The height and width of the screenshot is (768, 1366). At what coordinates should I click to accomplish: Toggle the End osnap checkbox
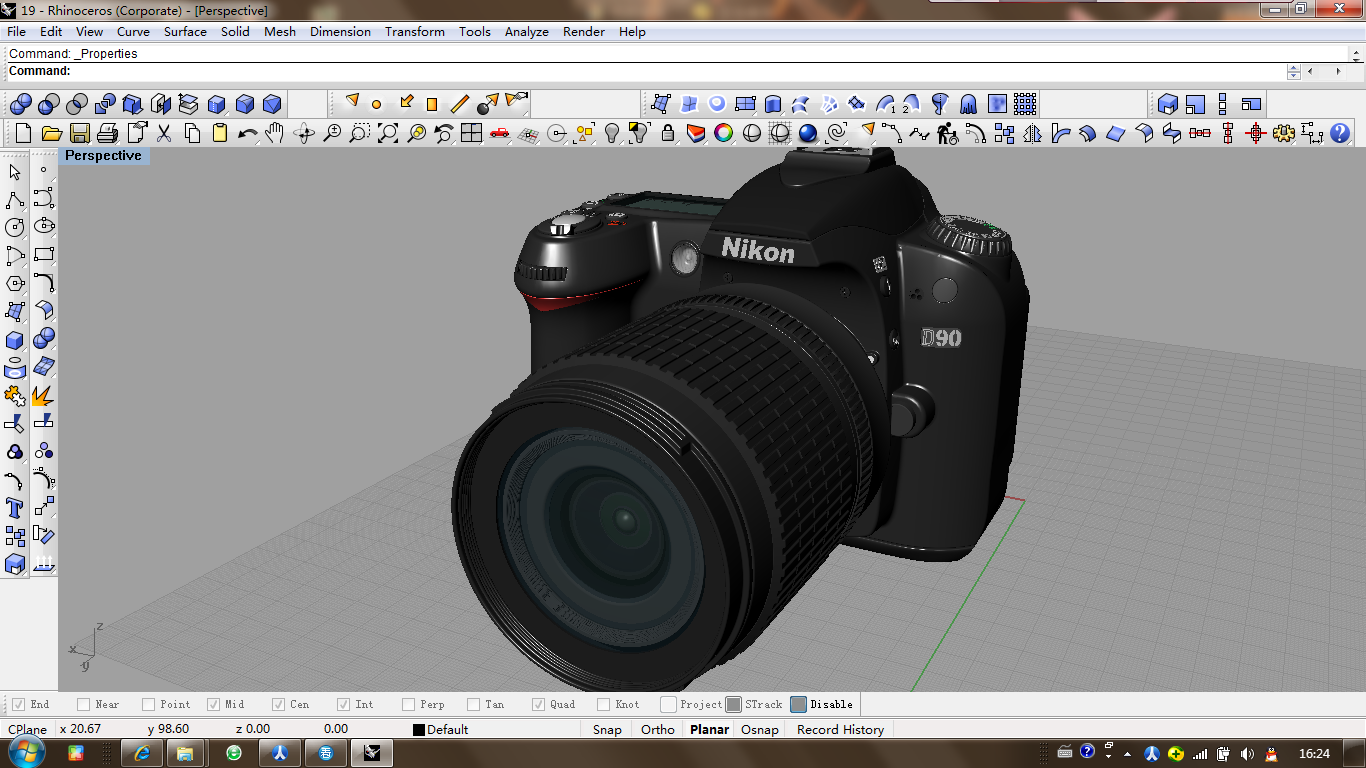tap(18, 705)
